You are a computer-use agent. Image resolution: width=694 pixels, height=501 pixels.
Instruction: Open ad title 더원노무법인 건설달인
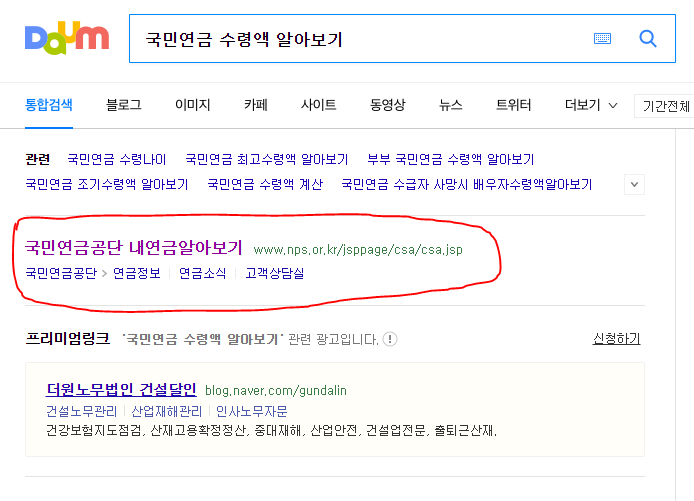tap(121, 389)
